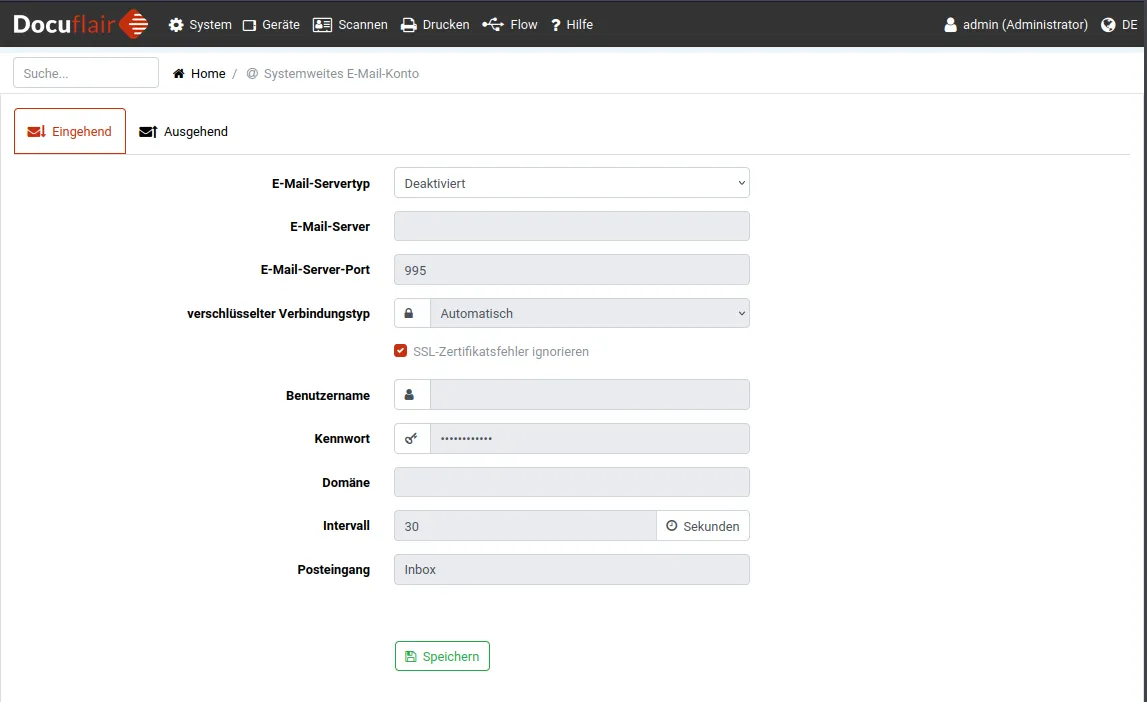This screenshot has width=1147, height=702.
Task: Switch to the Ausgehend tab
Action: pyautogui.click(x=184, y=132)
